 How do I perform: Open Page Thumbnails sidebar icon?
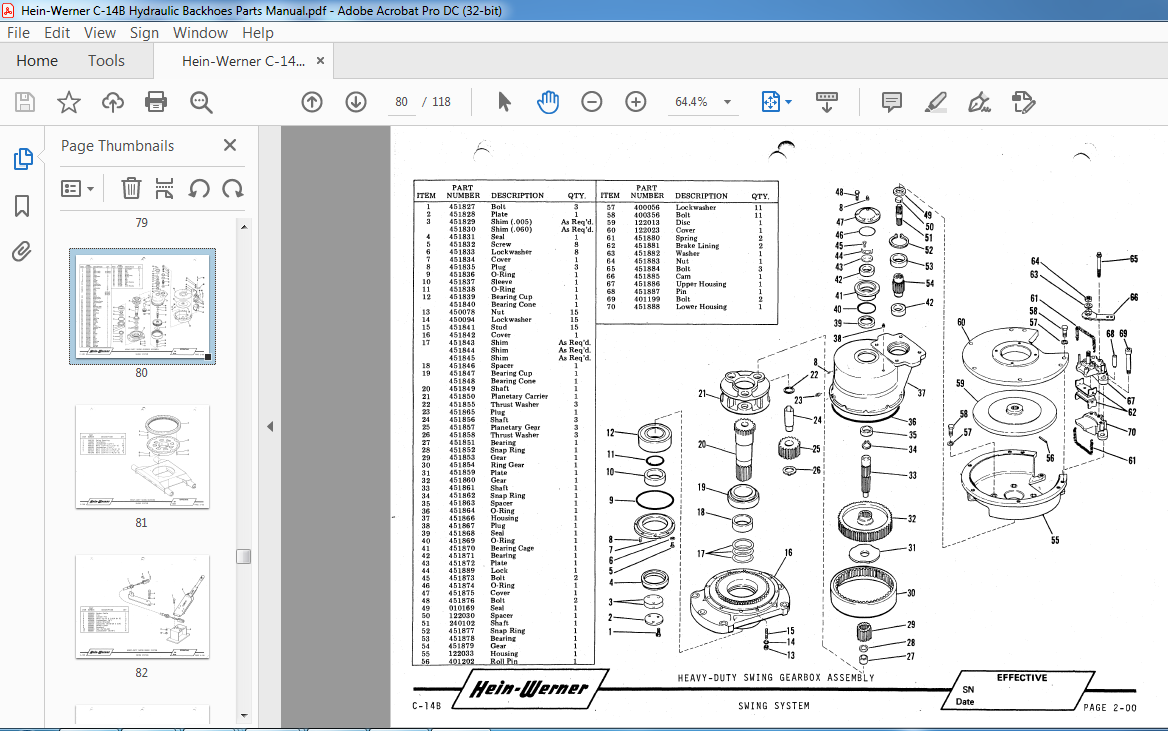tap(23, 159)
